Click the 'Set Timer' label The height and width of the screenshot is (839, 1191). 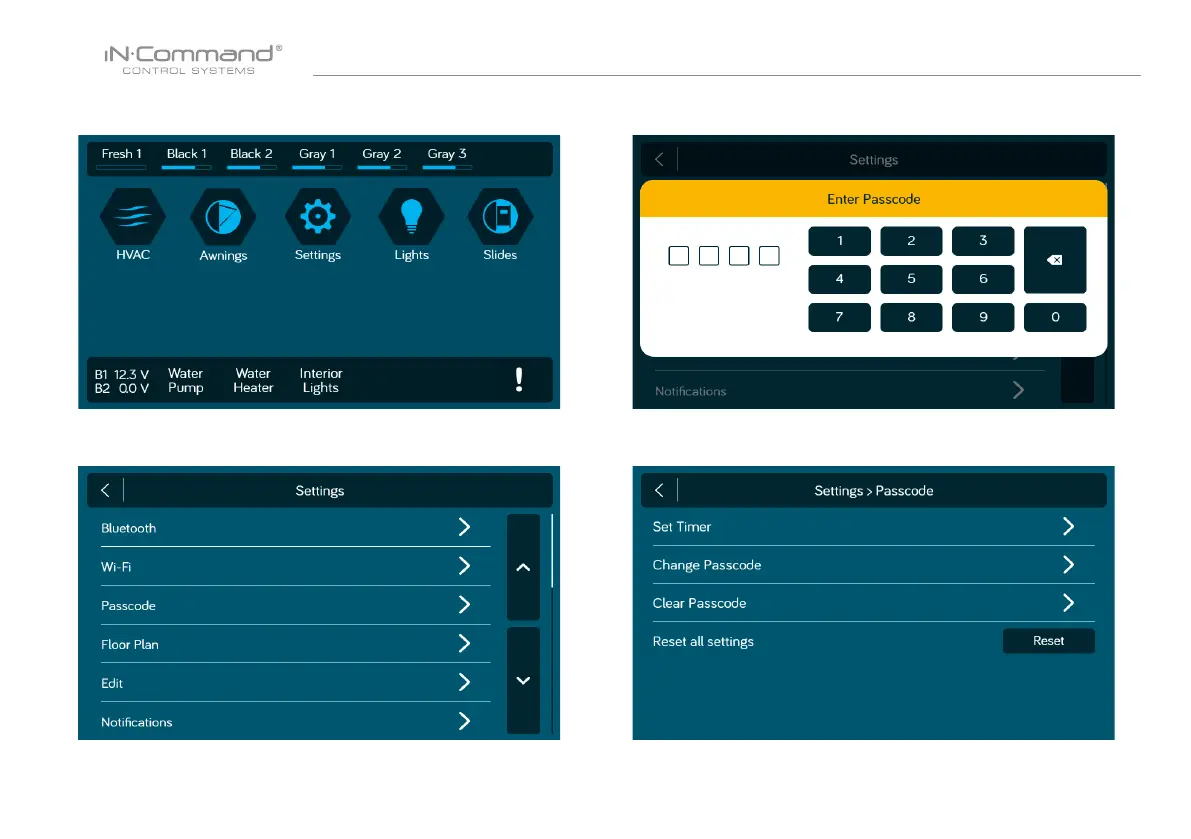click(x=681, y=526)
